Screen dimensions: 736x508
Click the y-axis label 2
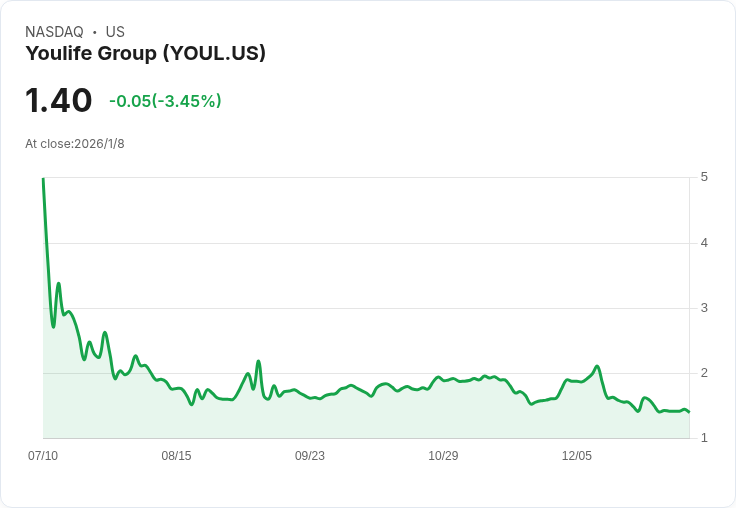pyautogui.click(x=704, y=373)
